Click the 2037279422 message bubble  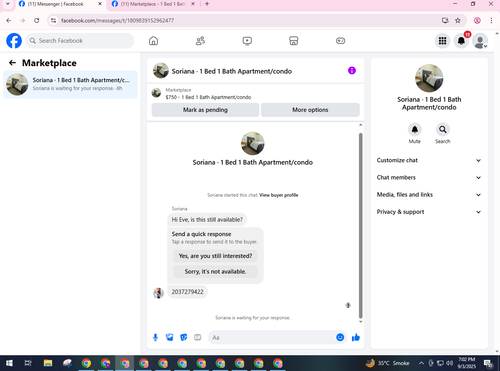(x=187, y=292)
